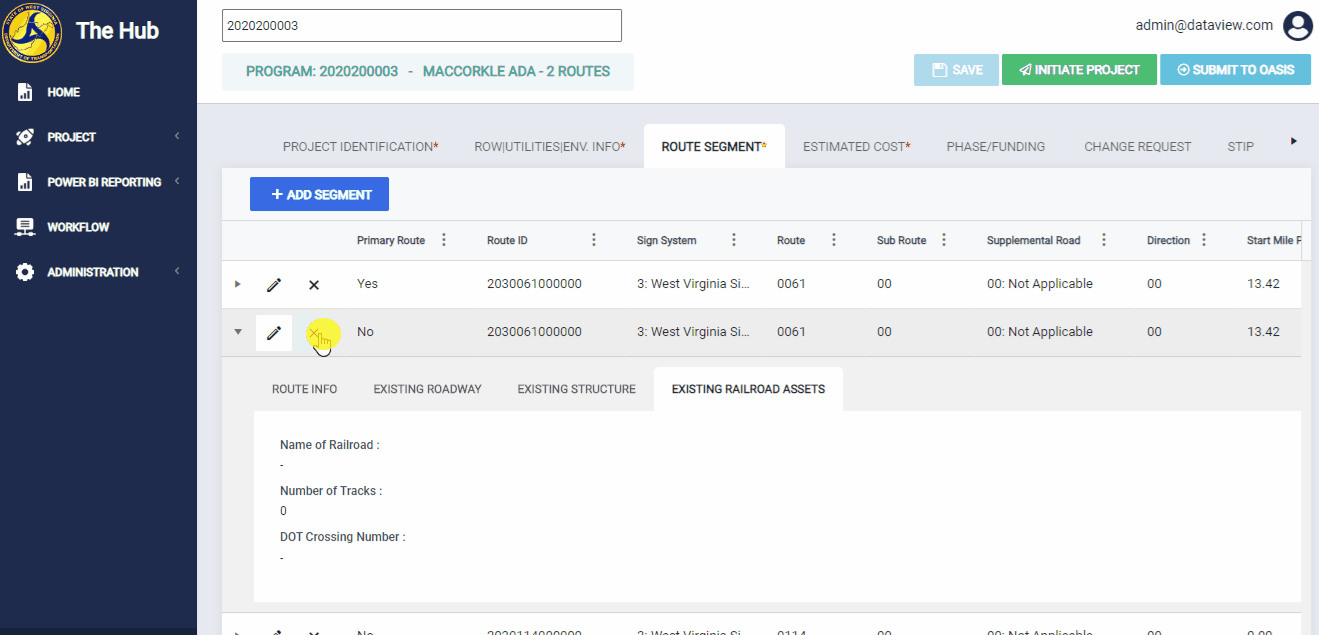Select the Existing Railroad Assets sub-tab
Viewport: 1319px width, 635px height.
point(748,389)
